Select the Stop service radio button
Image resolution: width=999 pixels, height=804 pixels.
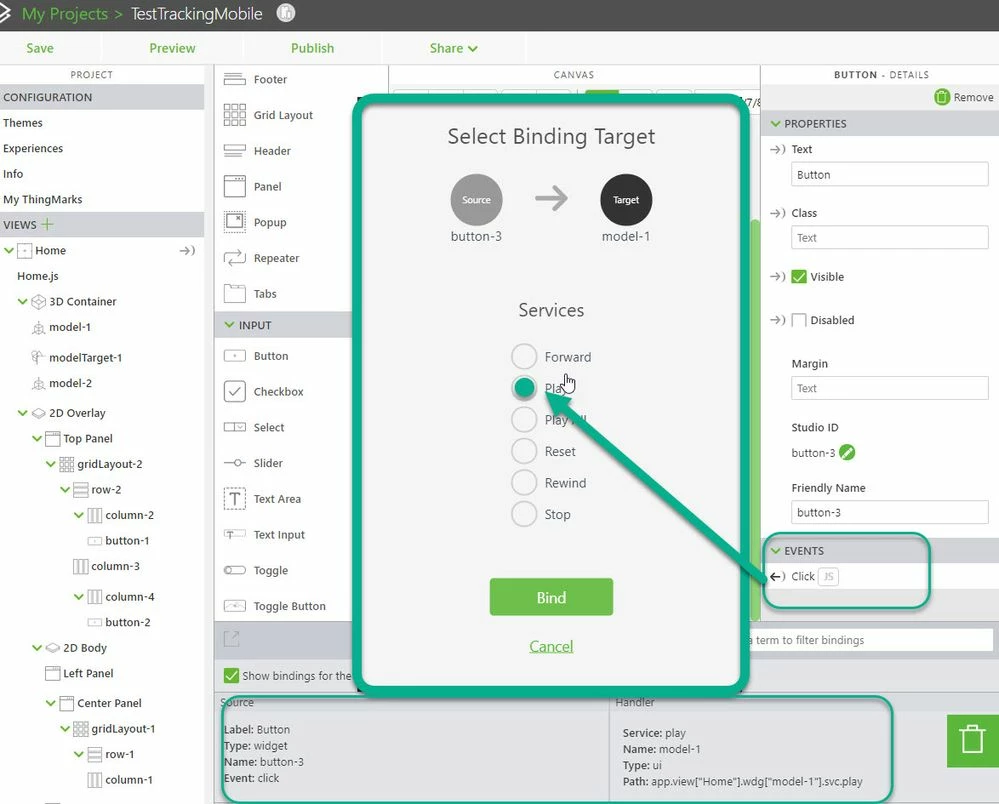524,514
